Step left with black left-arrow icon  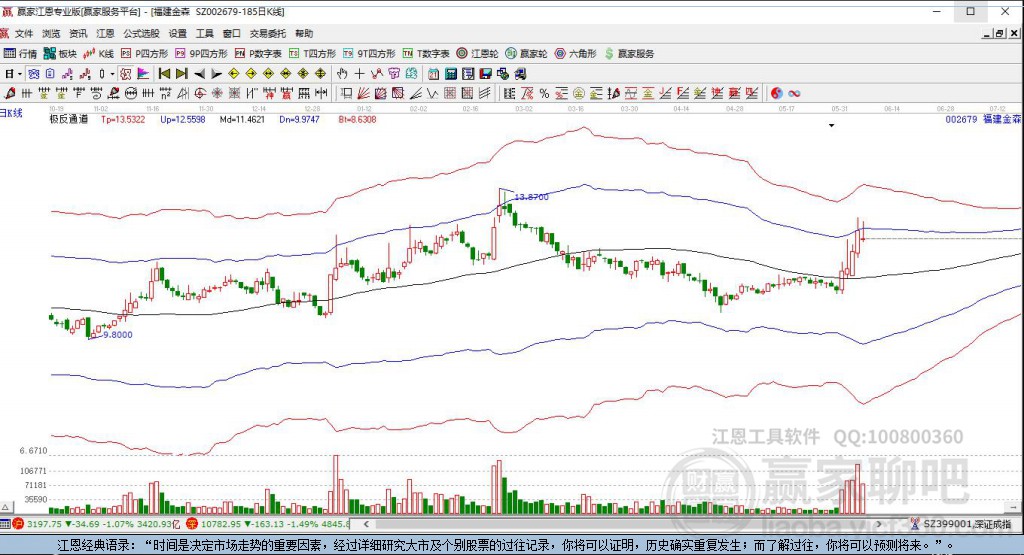(x=200, y=74)
